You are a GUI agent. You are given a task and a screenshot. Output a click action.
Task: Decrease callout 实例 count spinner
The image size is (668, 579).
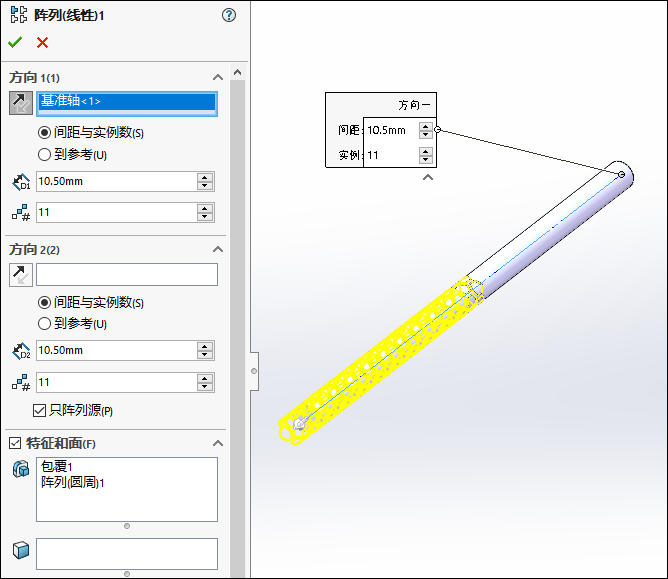[426, 159]
